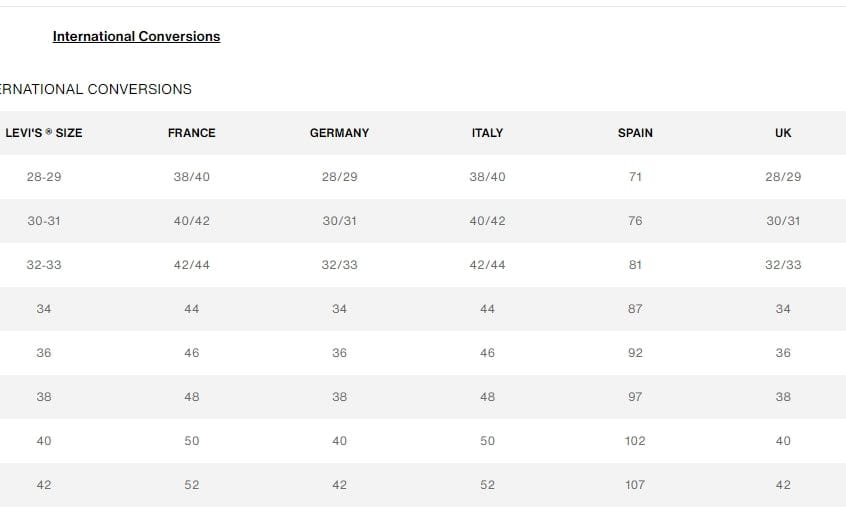Select Germany value 32/33
This screenshot has height=531, width=846.
pyautogui.click(x=339, y=264)
